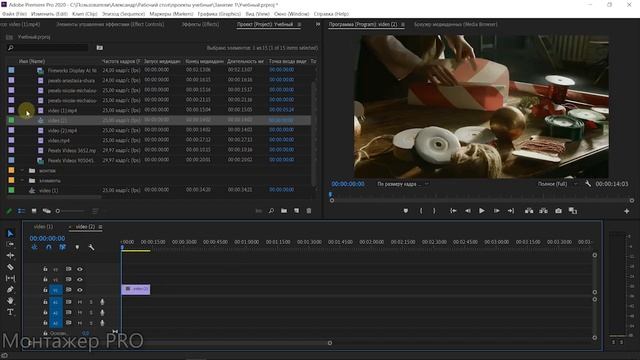This screenshot has width=640, height=360.
Task: Open the video (2) sequence panel menu
Action: (100, 227)
